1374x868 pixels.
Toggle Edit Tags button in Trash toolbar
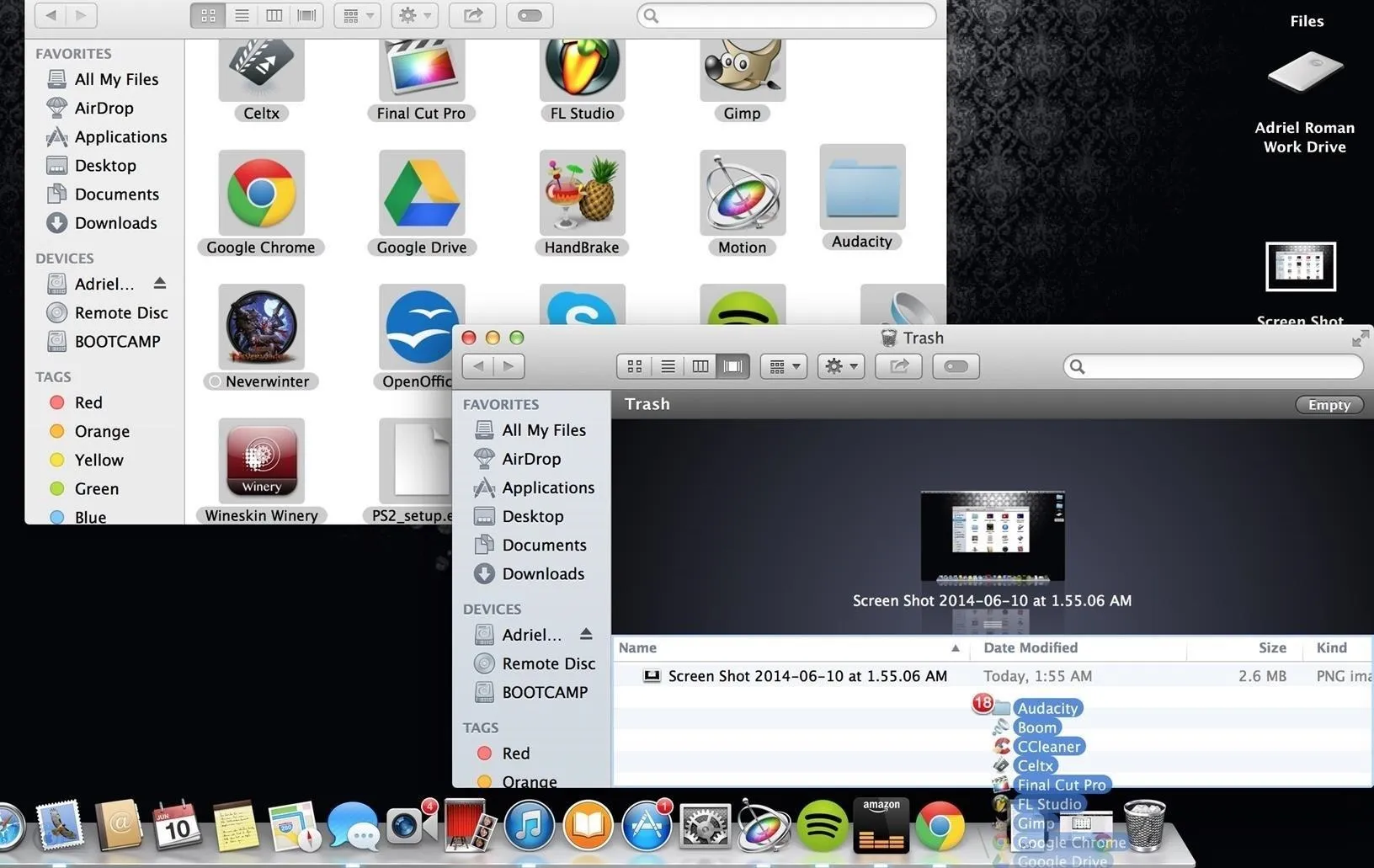click(956, 366)
